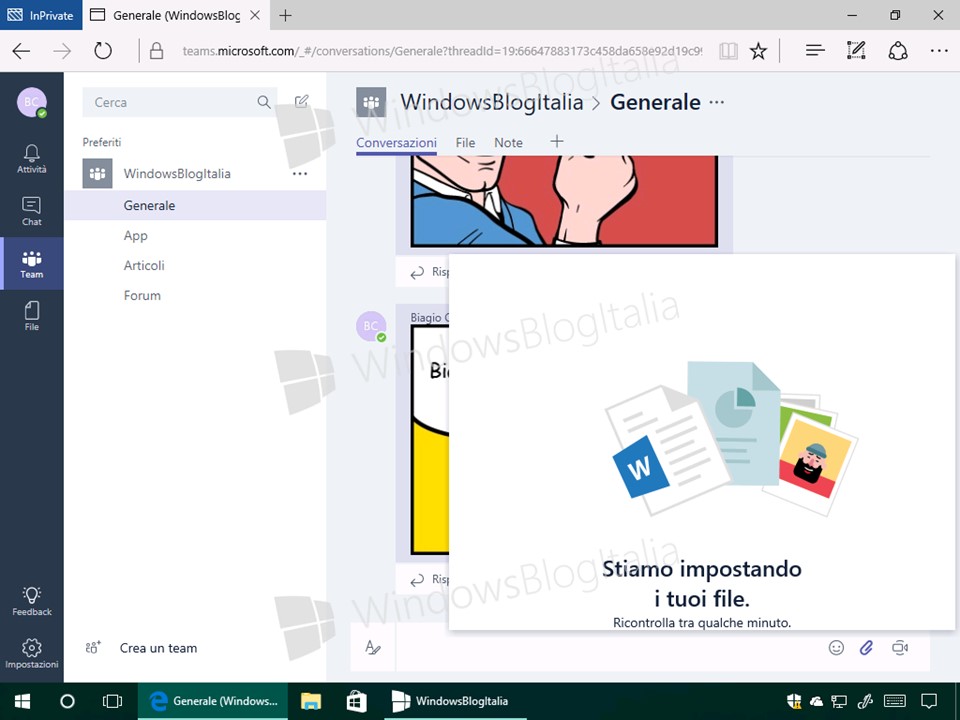Click the search magnifier icon
Screen dimensions: 960x720
tap(264, 102)
